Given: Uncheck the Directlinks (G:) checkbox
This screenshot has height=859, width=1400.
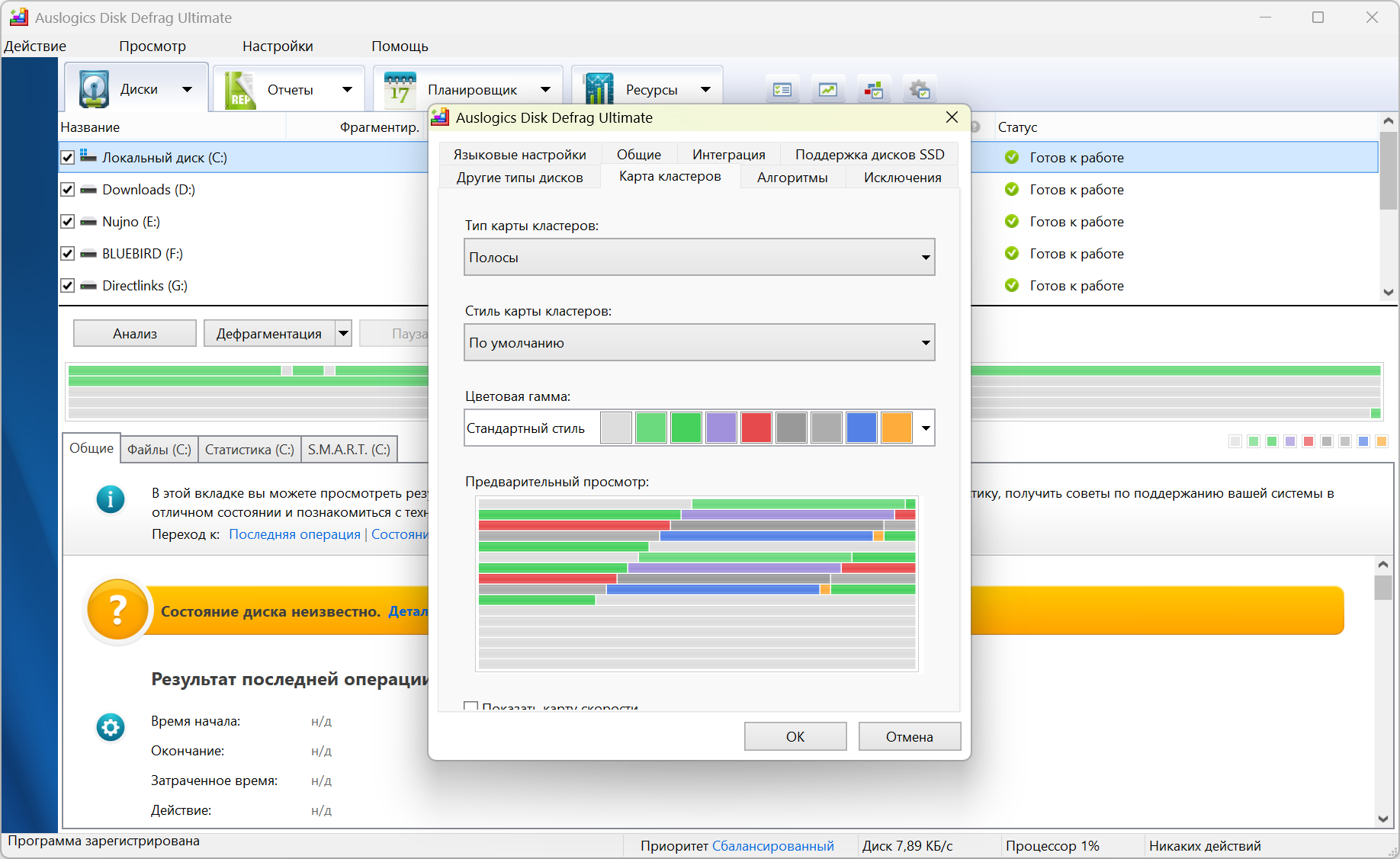Looking at the screenshot, I should coord(68,286).
